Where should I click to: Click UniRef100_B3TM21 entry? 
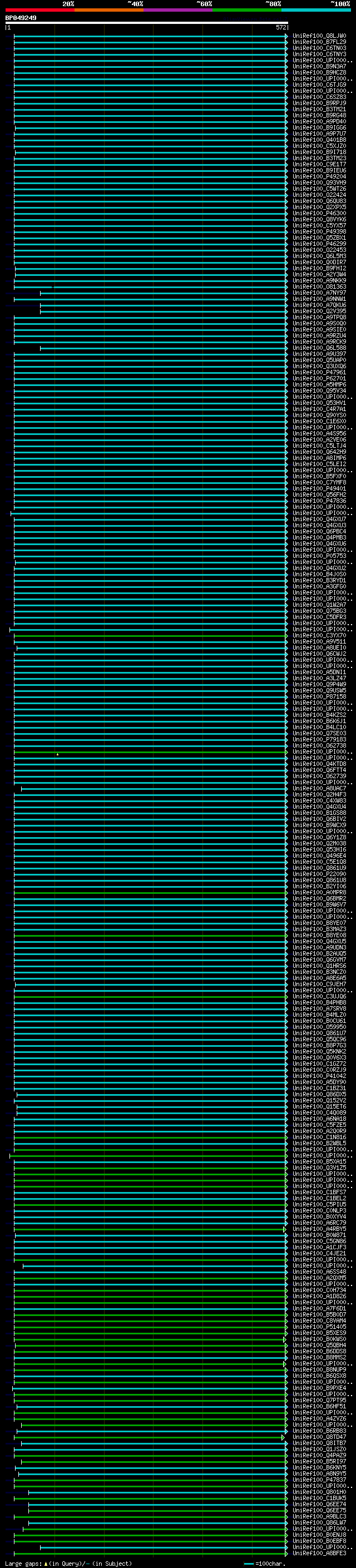click(x=319, y=109)
